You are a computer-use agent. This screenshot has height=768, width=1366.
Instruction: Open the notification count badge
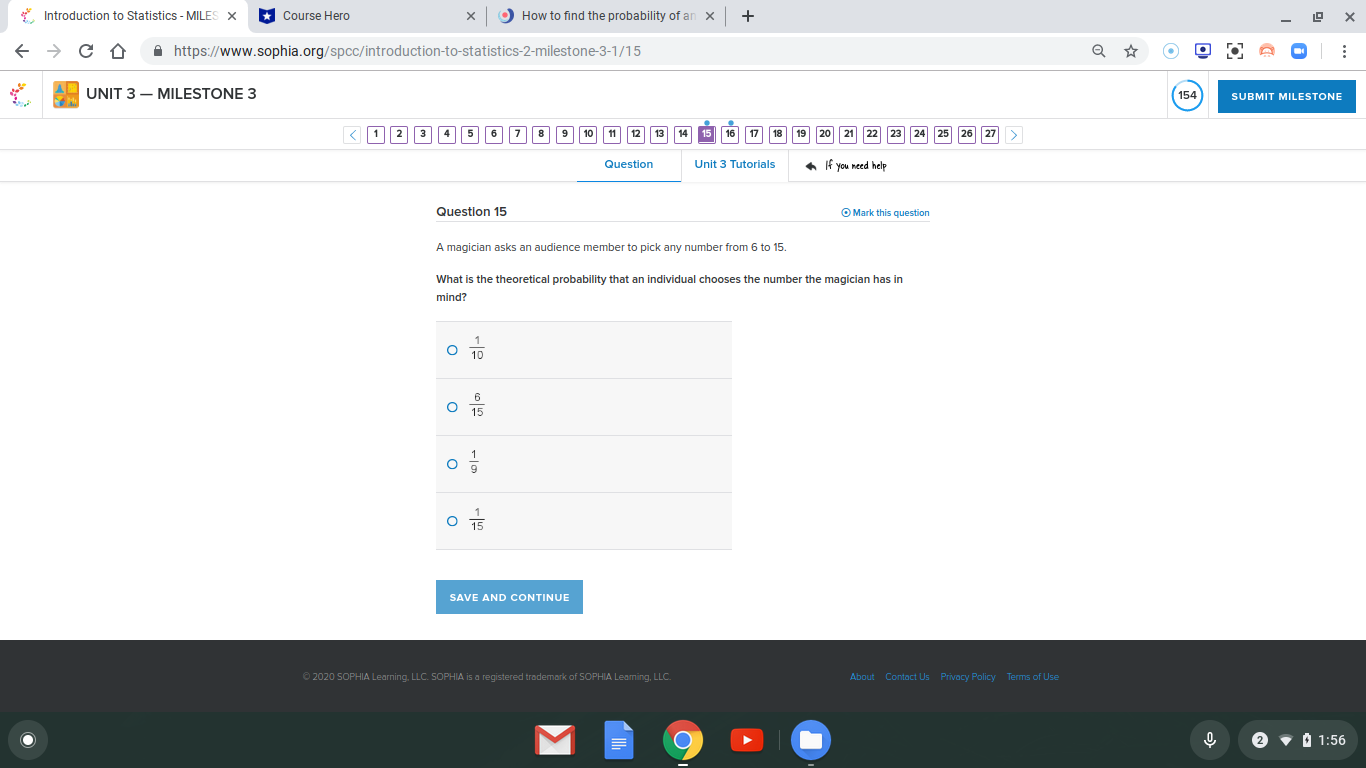tap(1260, 740)
